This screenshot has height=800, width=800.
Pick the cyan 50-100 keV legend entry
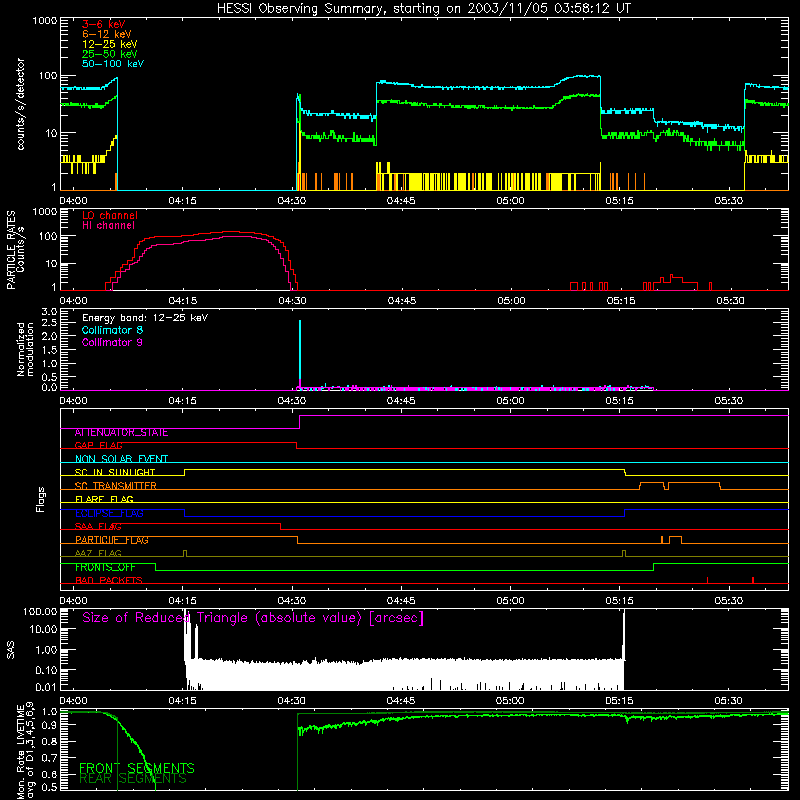tap(113, 64)
